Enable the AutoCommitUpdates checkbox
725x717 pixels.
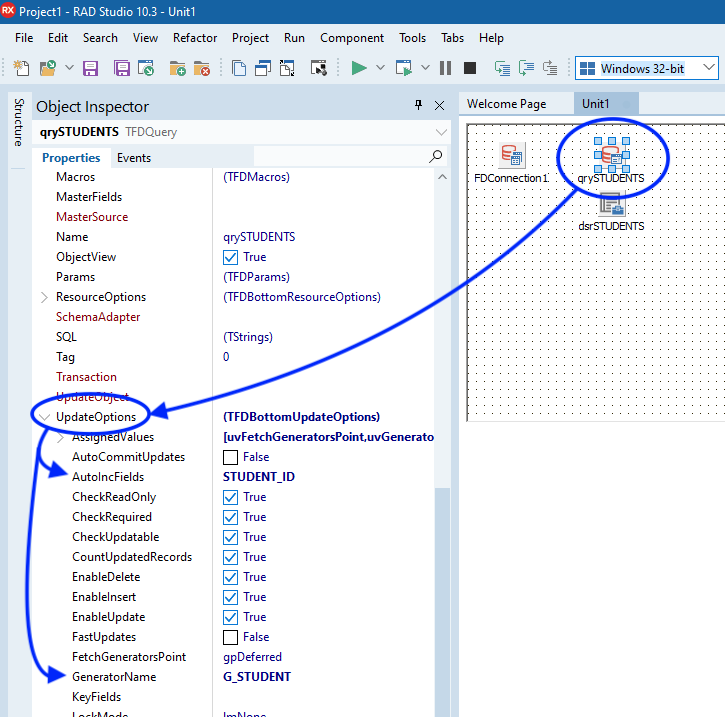[x=231, y=457]
